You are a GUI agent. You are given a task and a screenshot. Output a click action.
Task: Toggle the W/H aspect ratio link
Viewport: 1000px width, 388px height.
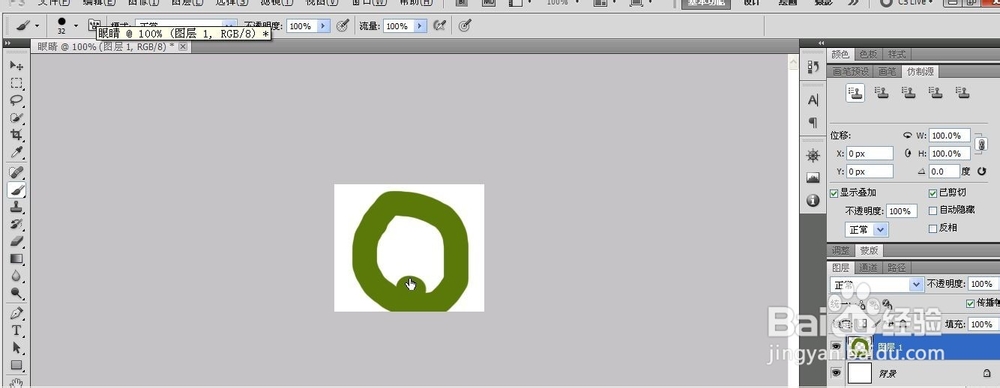(x=982, y=145)
